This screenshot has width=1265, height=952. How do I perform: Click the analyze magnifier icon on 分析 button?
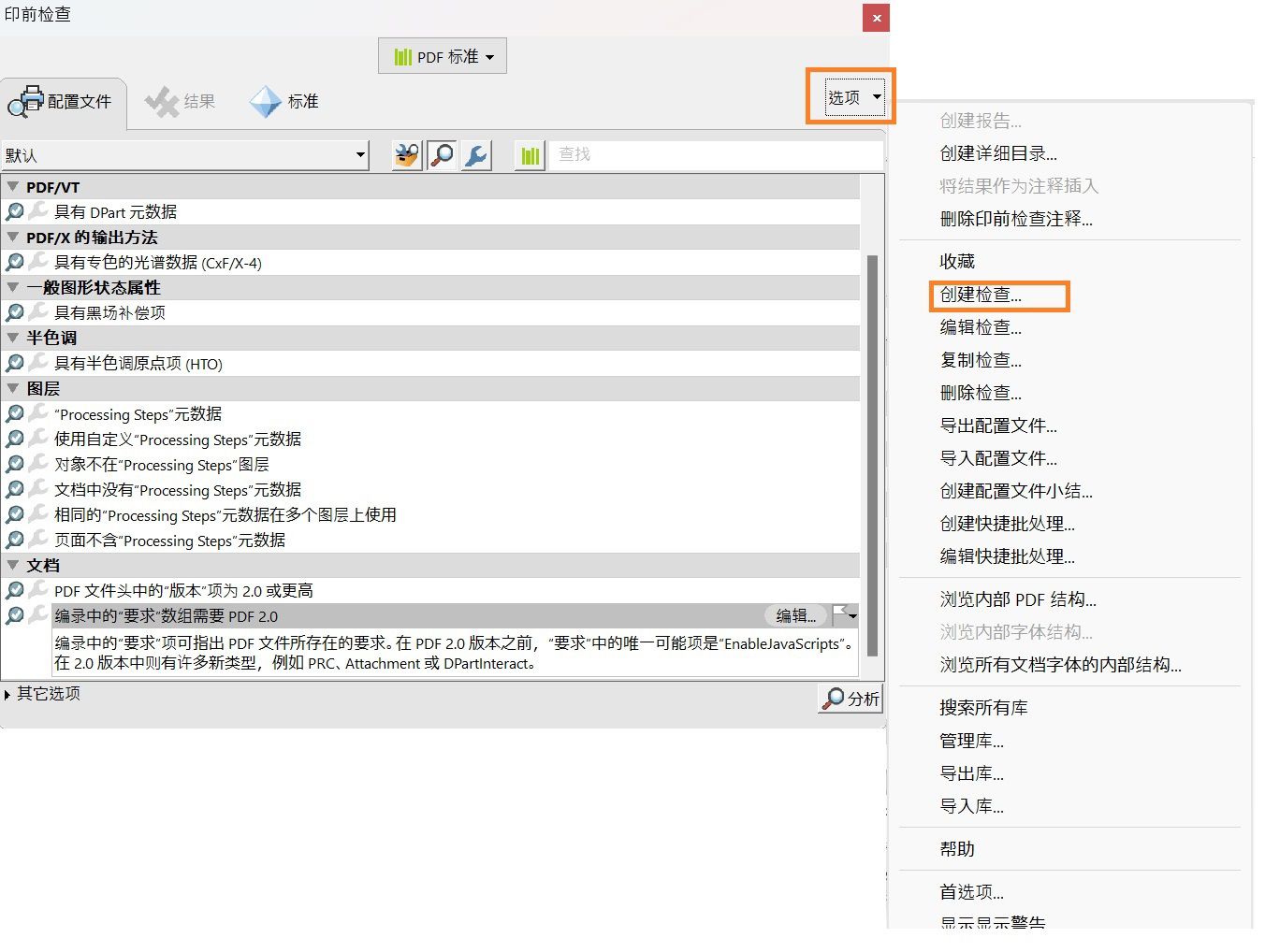coord(832,699)
